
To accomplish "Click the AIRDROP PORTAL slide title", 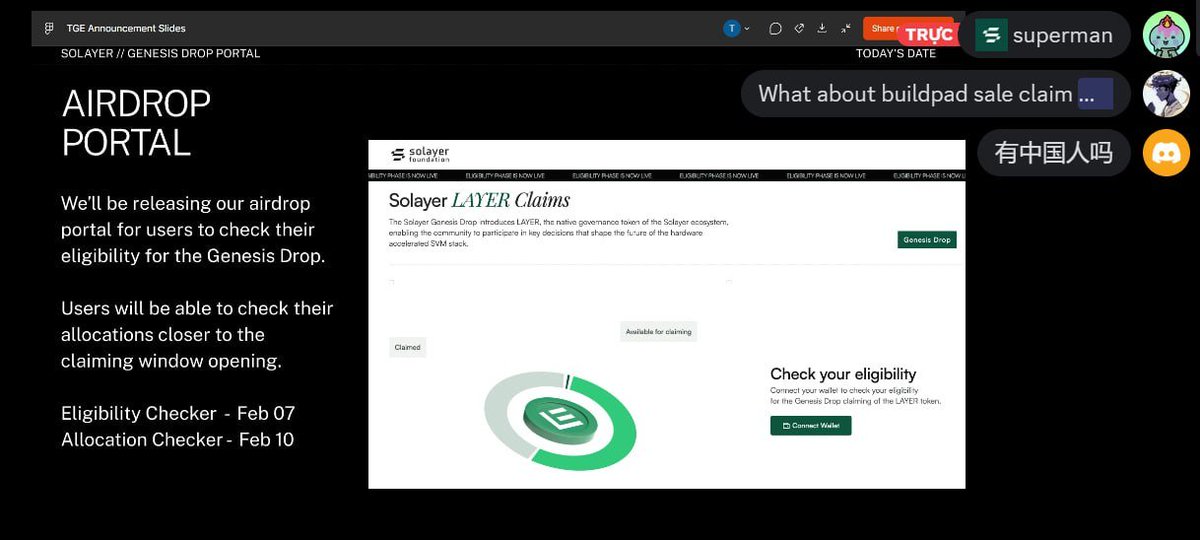I will [x=136, y=123].
